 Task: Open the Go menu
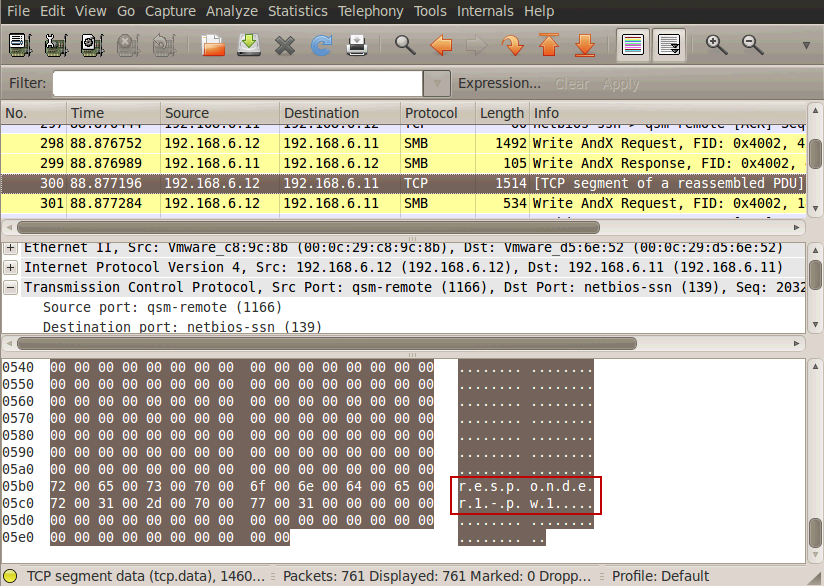[126, 11]
